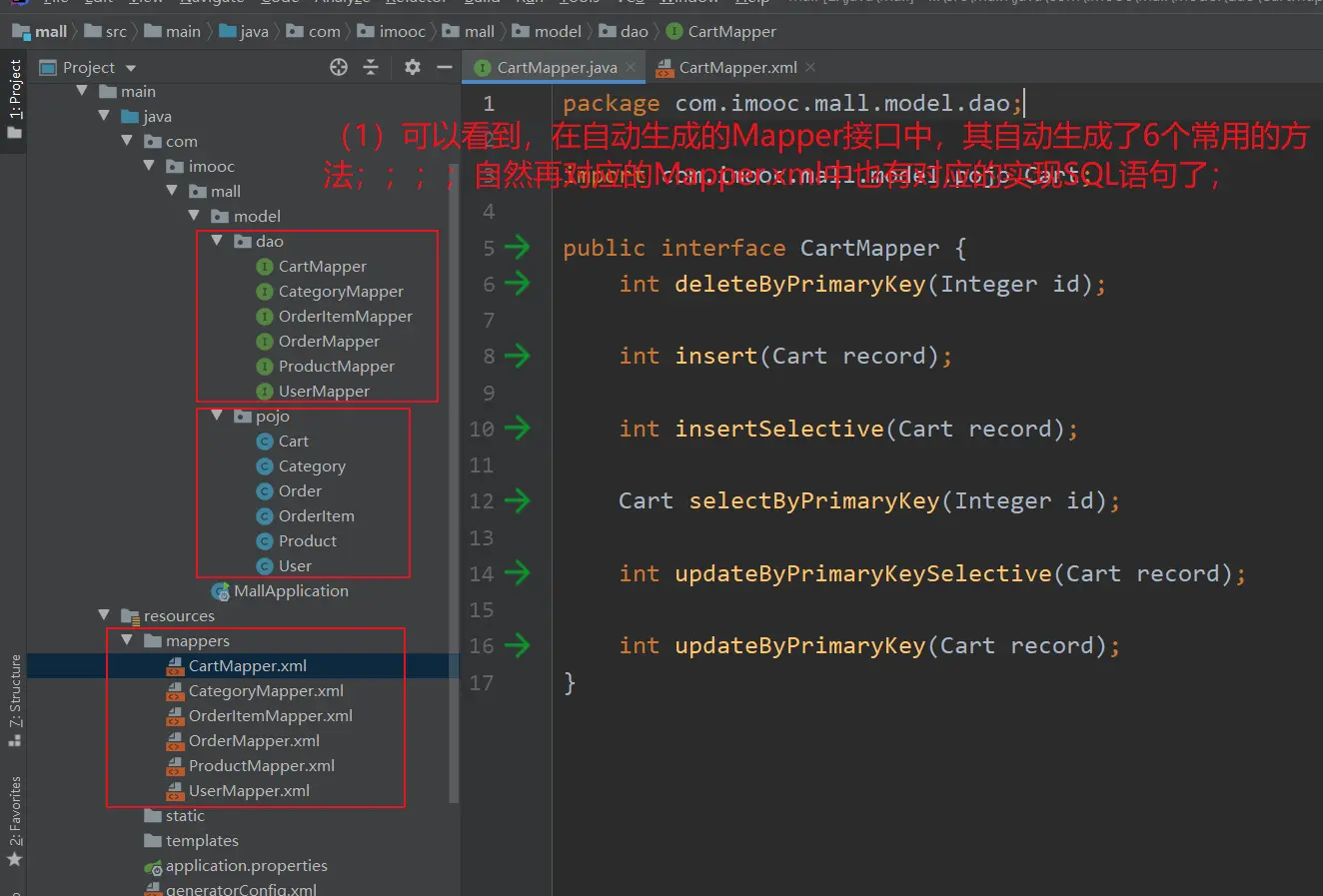The image size is (1323, 896).
Task: Click gutter arrow next to selectByPrimaryKey method
Action: pos(517,500)
